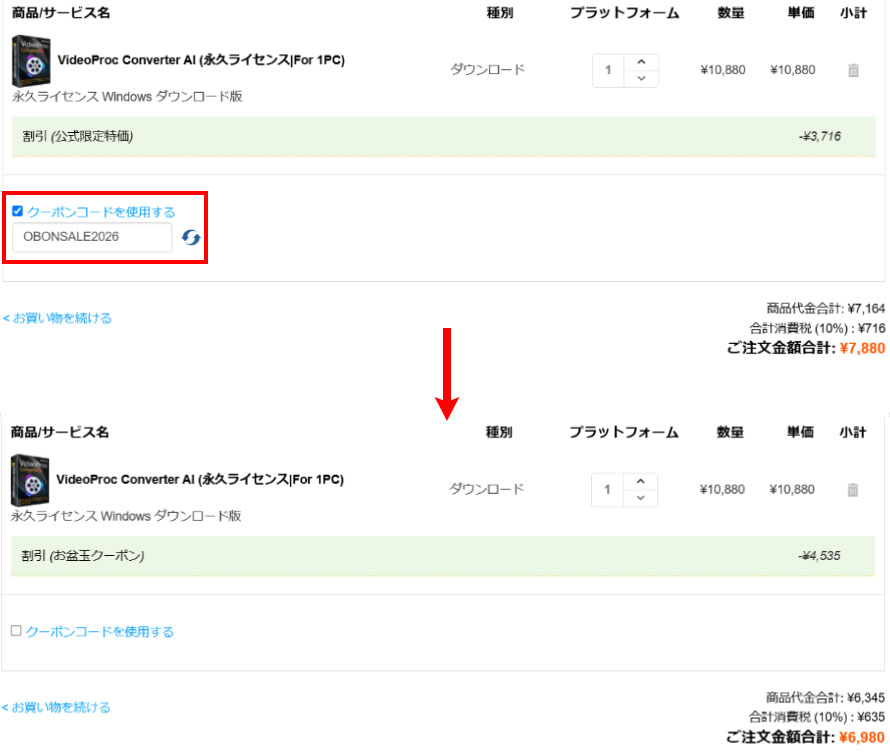890x753 pixels.
Task: Click VideoProc product box image in the lower cart
Action: tap(30, 480)
